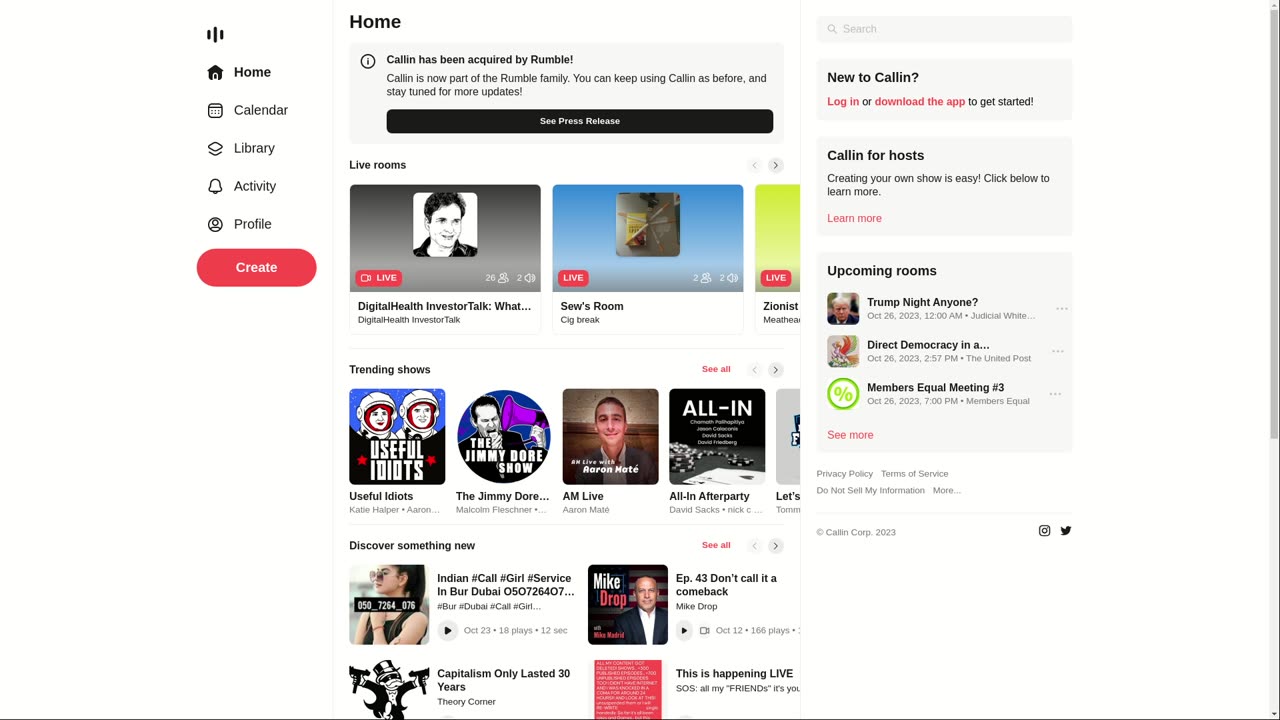Image resolution: width=1280 pixels, height=720 pixels.
Task: Click LIVE badge on Sew's Room
Action: pyautogui.click(x=573, y=278)
